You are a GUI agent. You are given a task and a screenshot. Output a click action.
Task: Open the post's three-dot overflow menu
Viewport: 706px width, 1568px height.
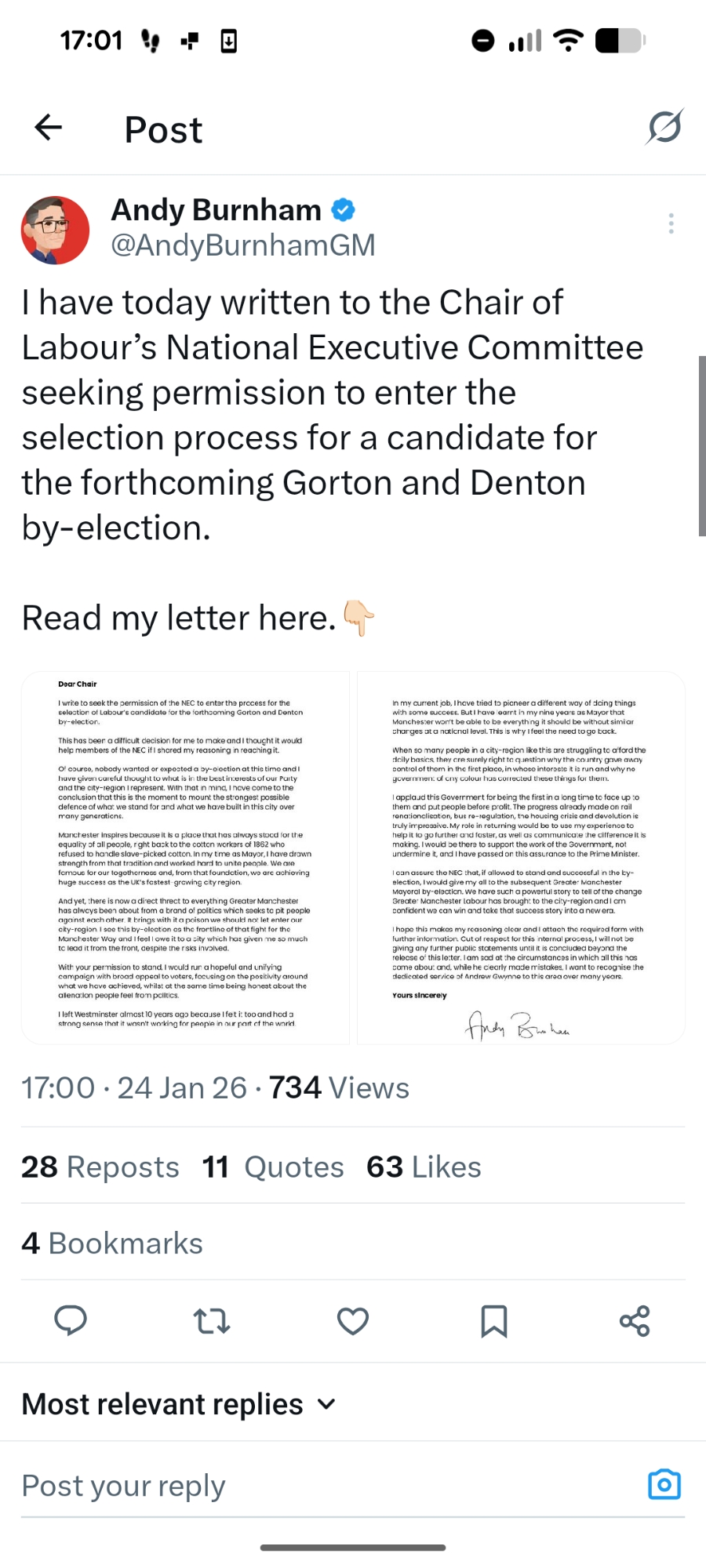point(671,223)
